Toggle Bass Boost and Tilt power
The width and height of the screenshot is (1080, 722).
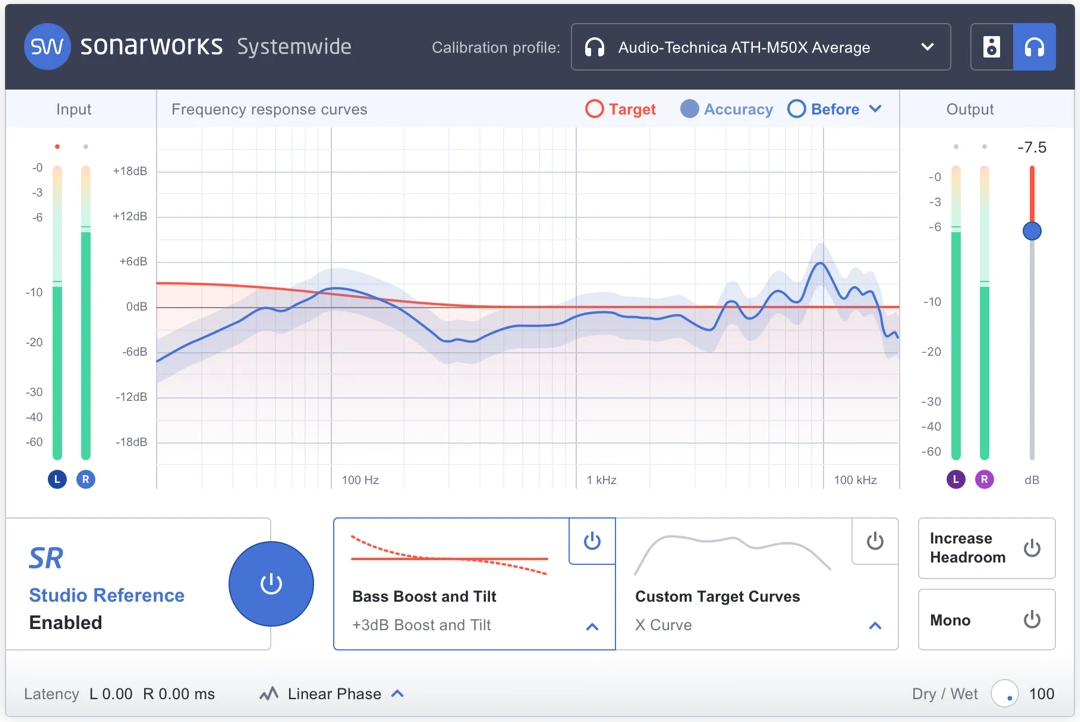click(x=592, y=541)
